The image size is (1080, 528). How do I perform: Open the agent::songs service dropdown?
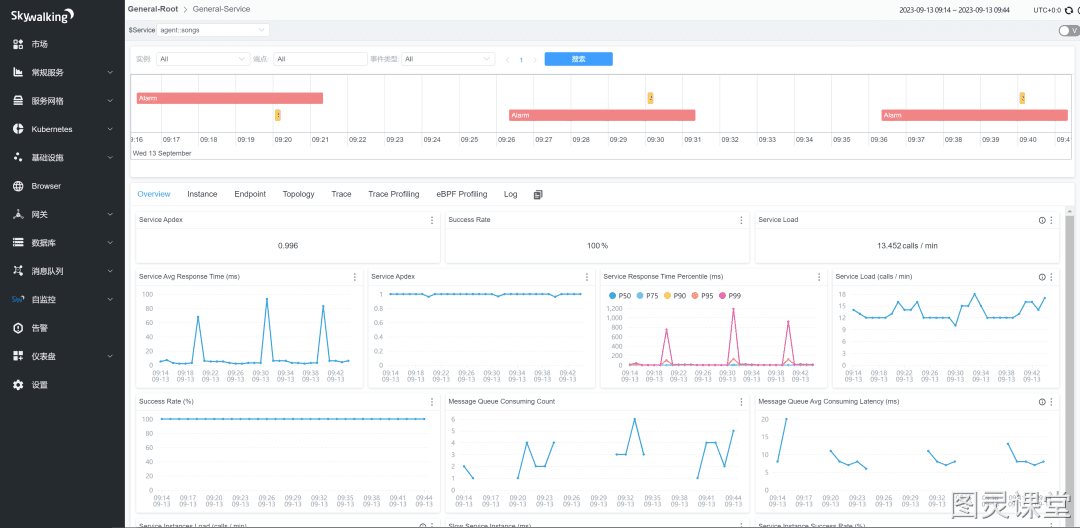click(x=212, y=30)
